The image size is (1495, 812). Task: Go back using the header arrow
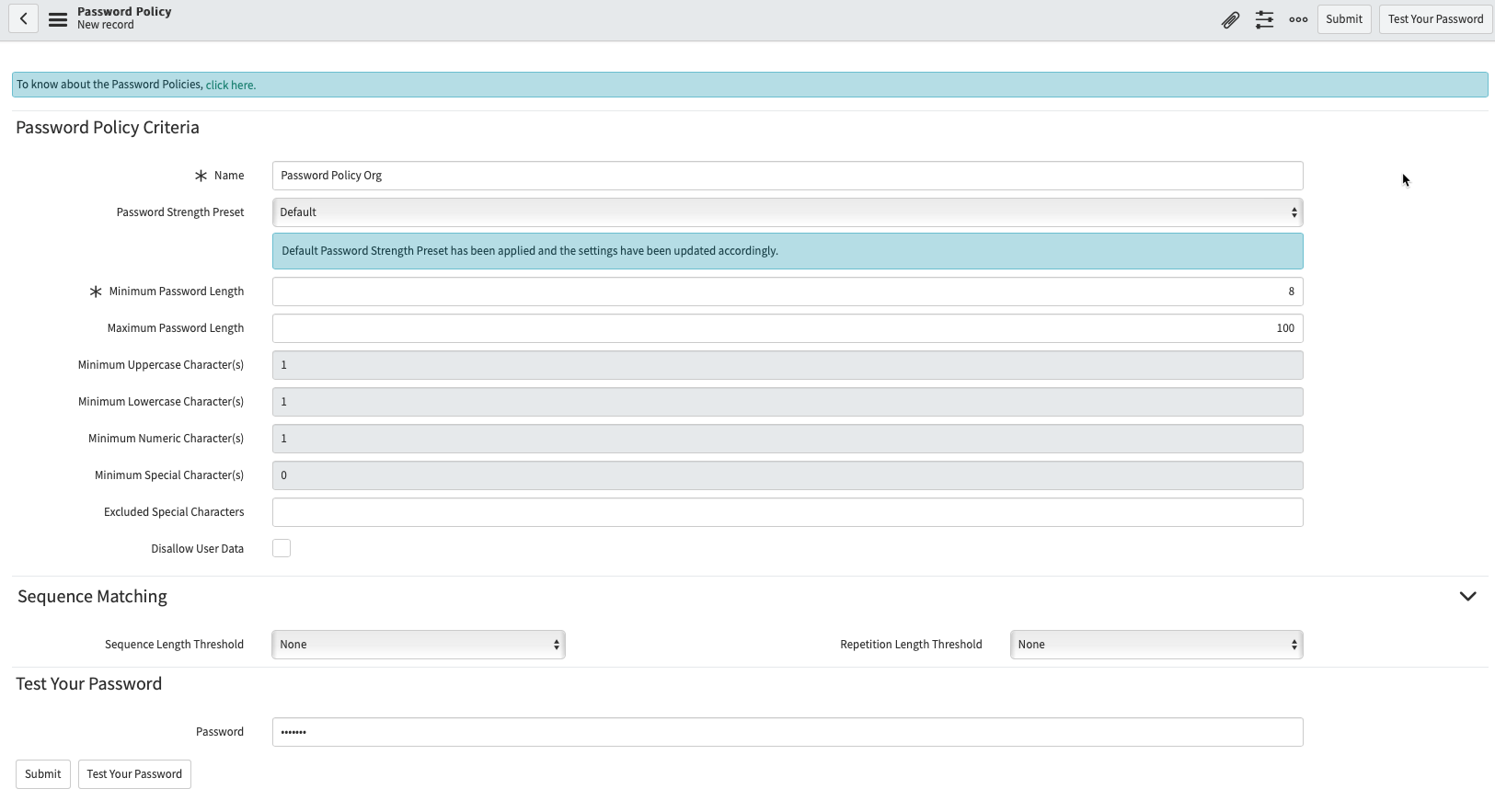pyautogui.click(x=24, y=18)
